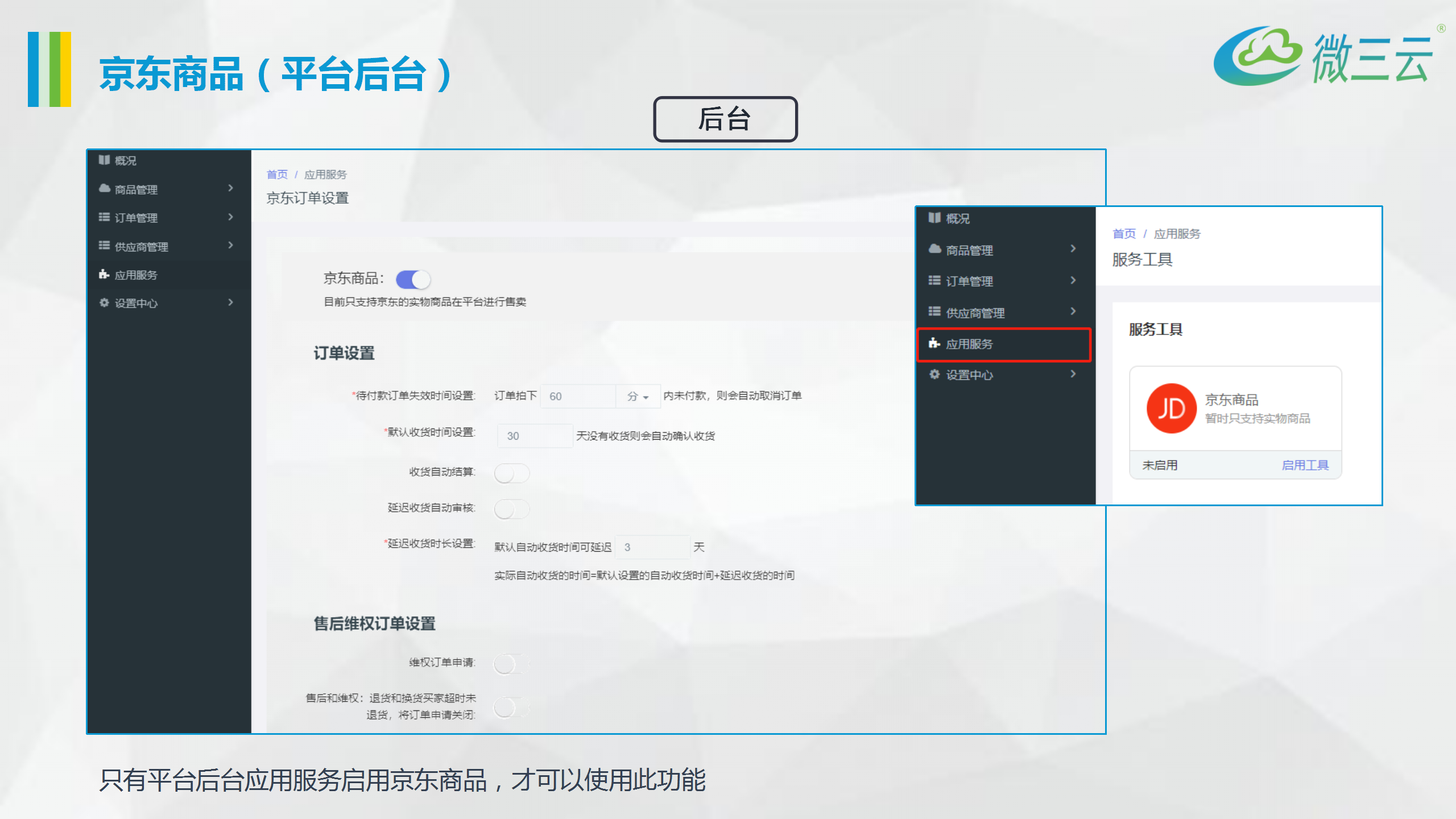Click the 后台 label box at top
The width and height of the screenshot is (1456, 819).
[725, 119]
